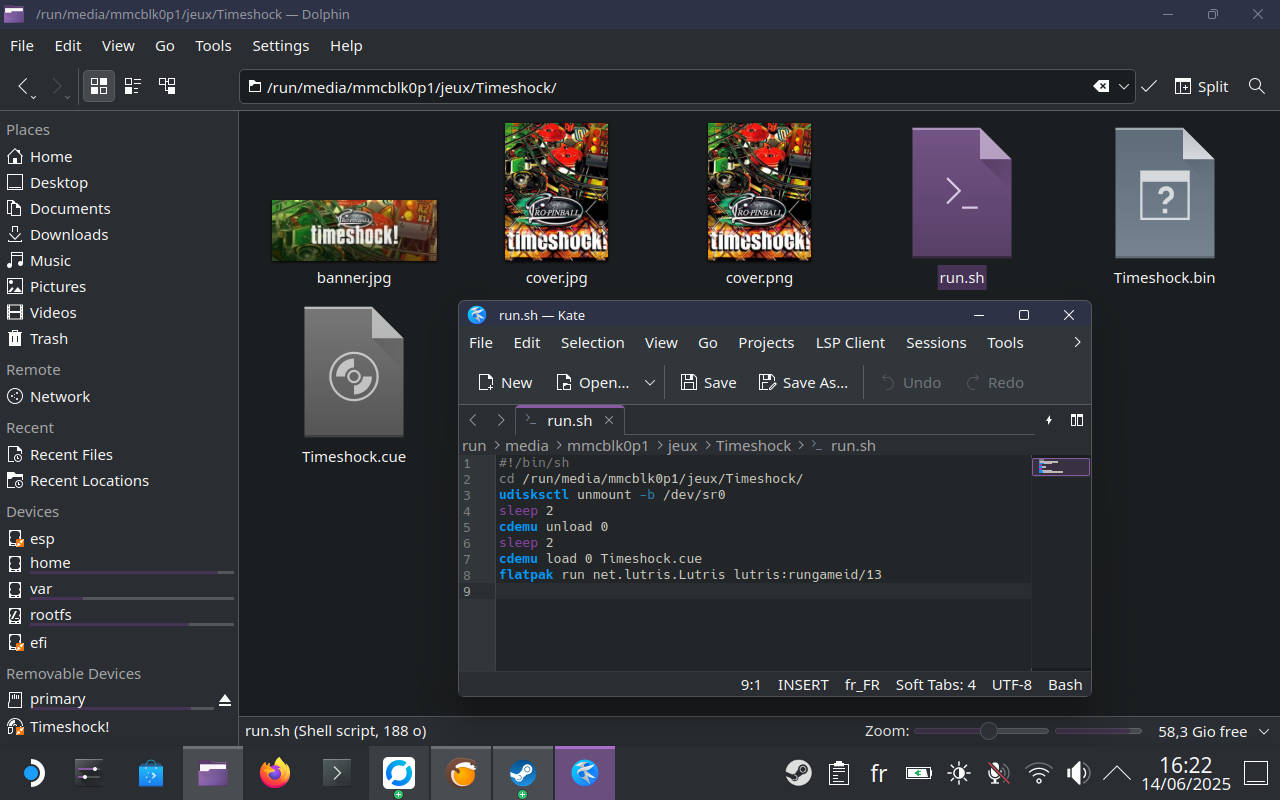The height and width of the screenshot is (800, 1280).
Task: Expand hidden Kate menus with chevron
Action: click(x=1077, y=343)
